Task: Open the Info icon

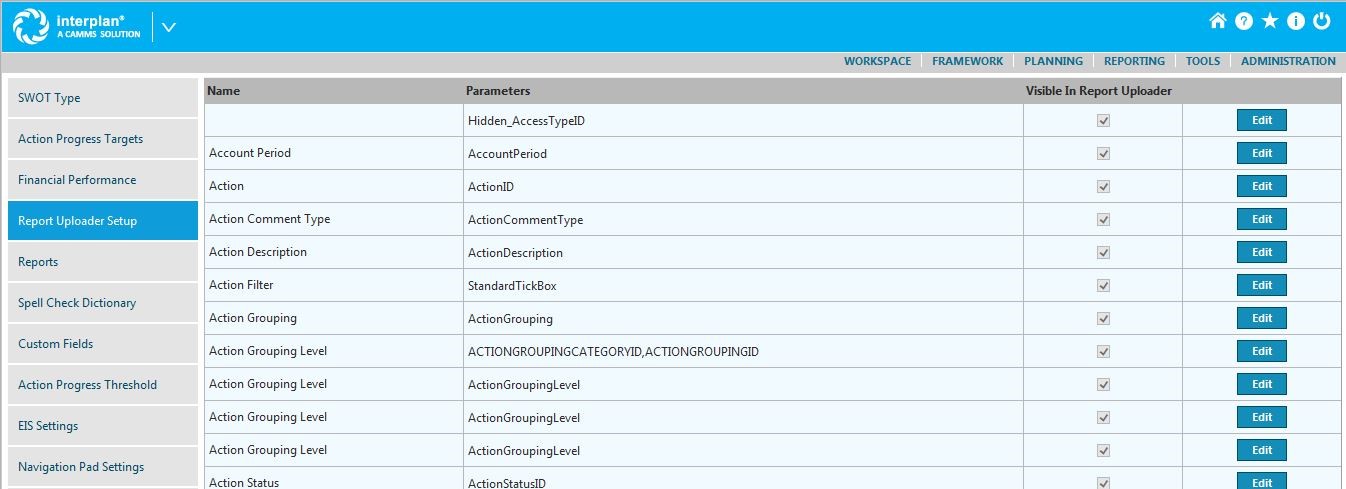Action: [1296, 21]
